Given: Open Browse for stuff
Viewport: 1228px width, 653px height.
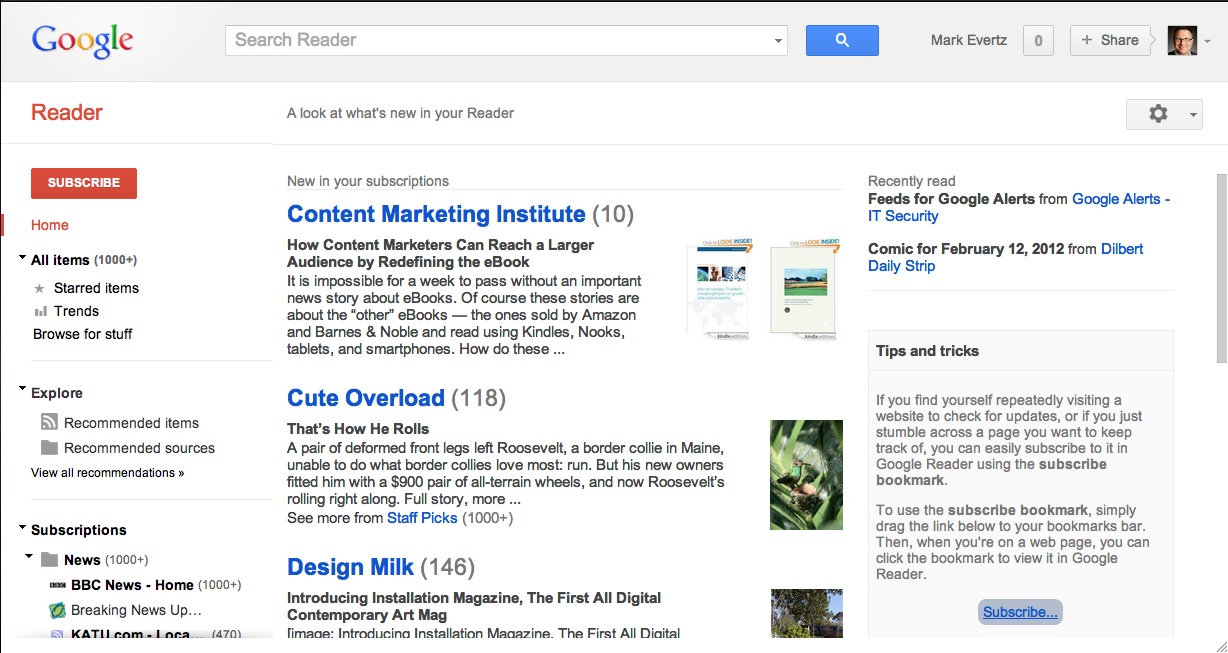Looking at the screenshot, I should pyautogui.click(x=82, y=334).
